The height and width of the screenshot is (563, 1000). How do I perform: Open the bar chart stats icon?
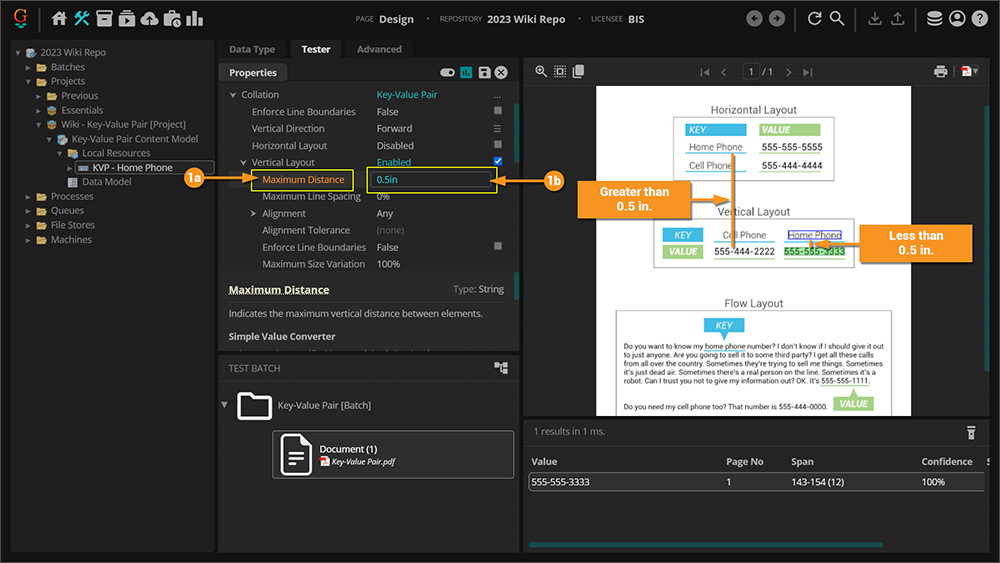coord(194,19)
